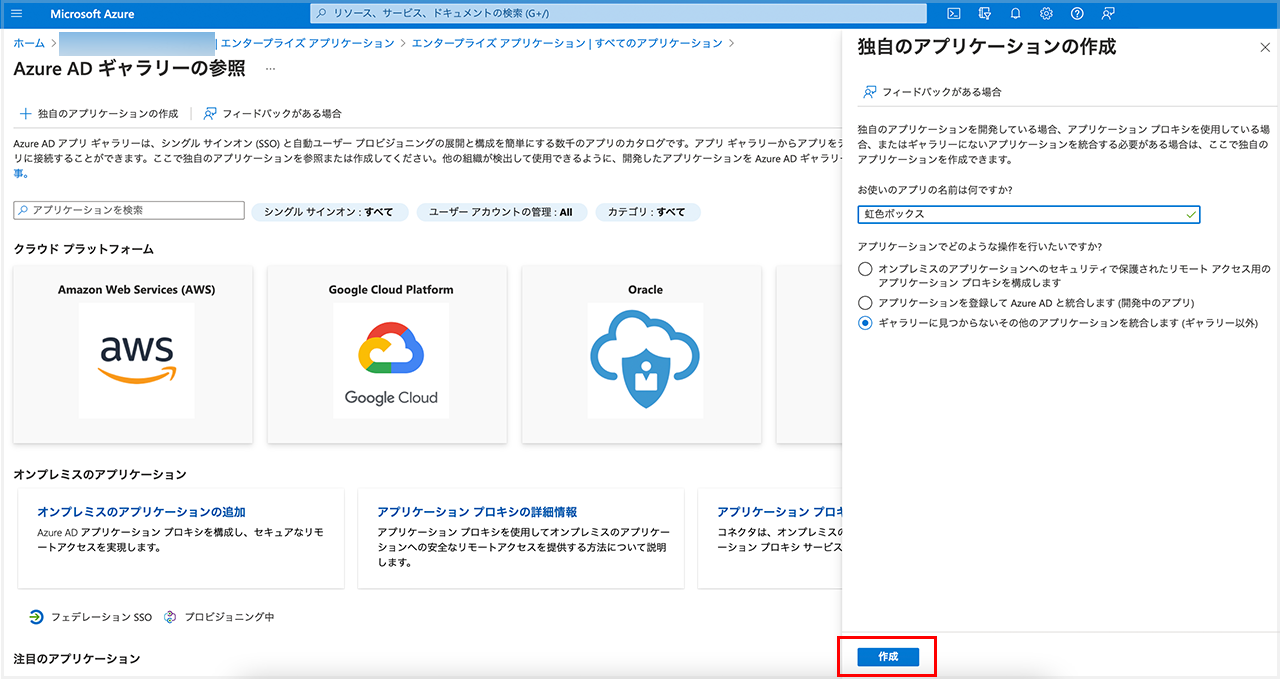The height and width of the screenshot is (679, 1280).
Task: Click the ホーム breadcrumb link
Action: 29,44
